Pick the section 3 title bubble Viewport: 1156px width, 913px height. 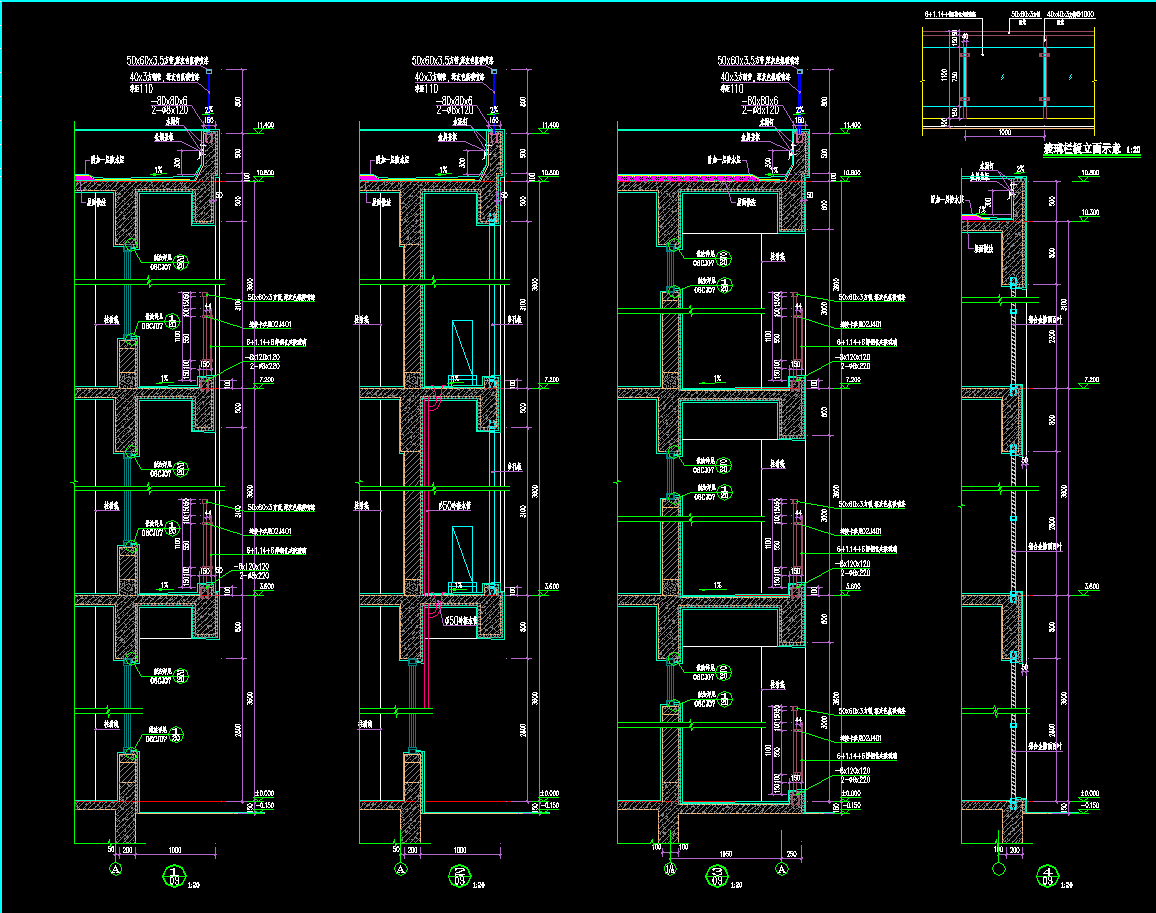coord(717,877)
